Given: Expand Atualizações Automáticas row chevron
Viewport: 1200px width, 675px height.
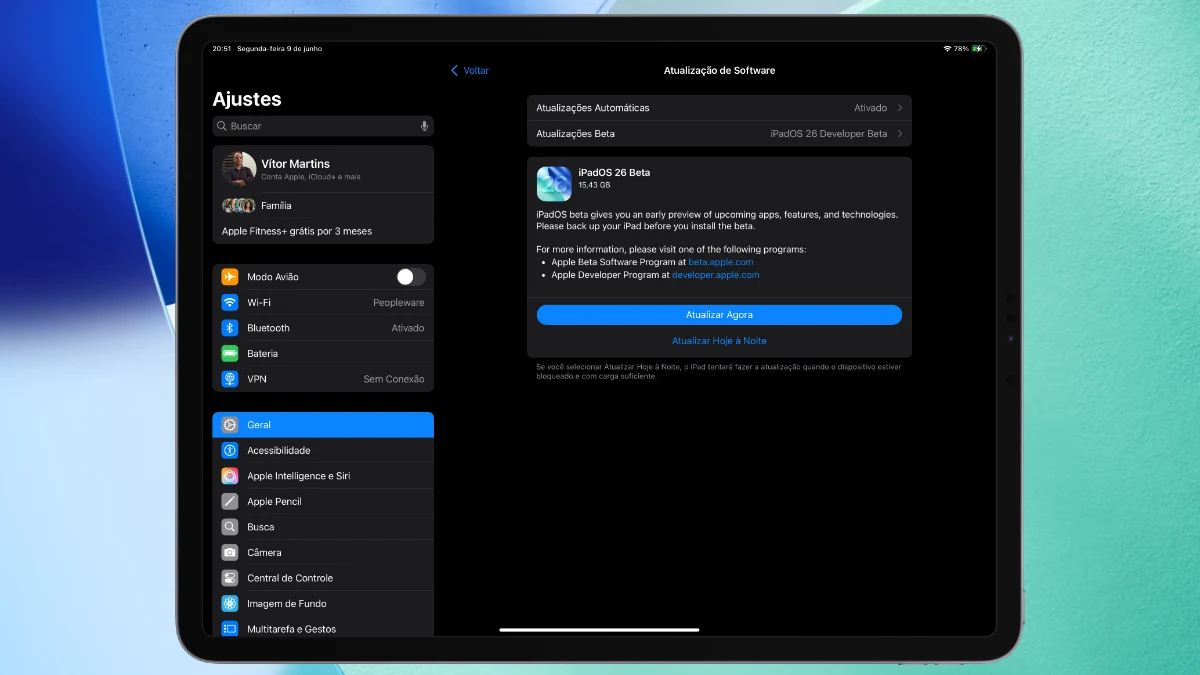Looking at the screenshot, I should 900,108.
